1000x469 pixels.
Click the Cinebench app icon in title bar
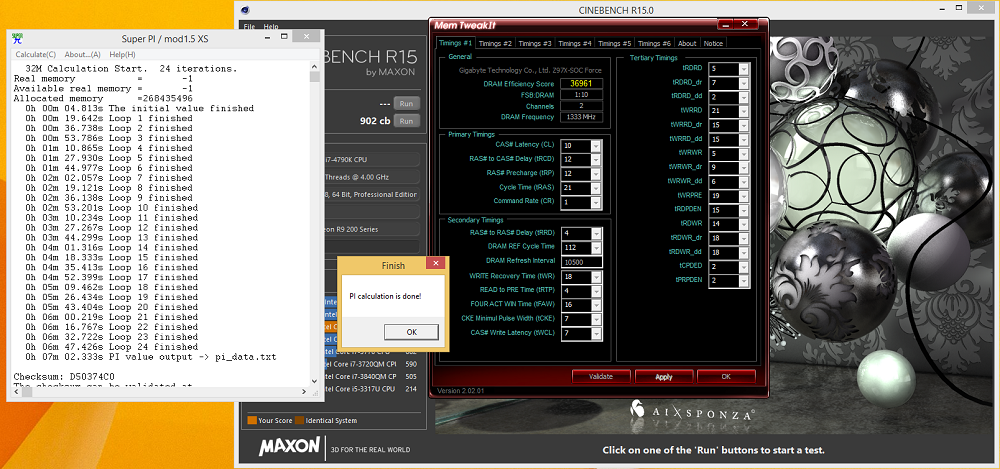pos(246,10)
